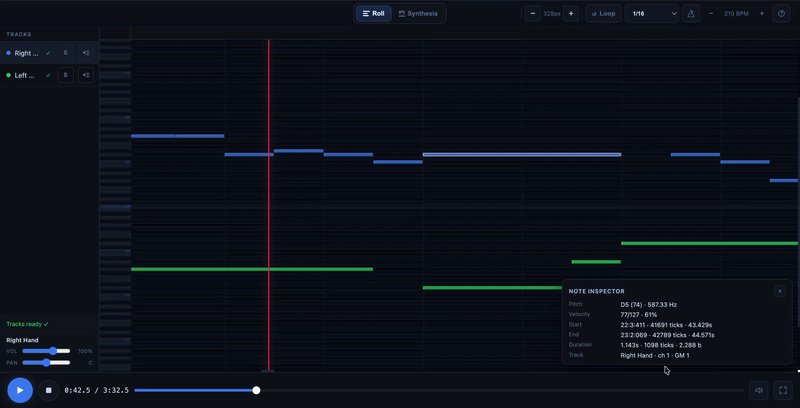800x408 pixels.
Task: Open the 1/16 grid quantize dropdown
Action: tap(652, 14)
